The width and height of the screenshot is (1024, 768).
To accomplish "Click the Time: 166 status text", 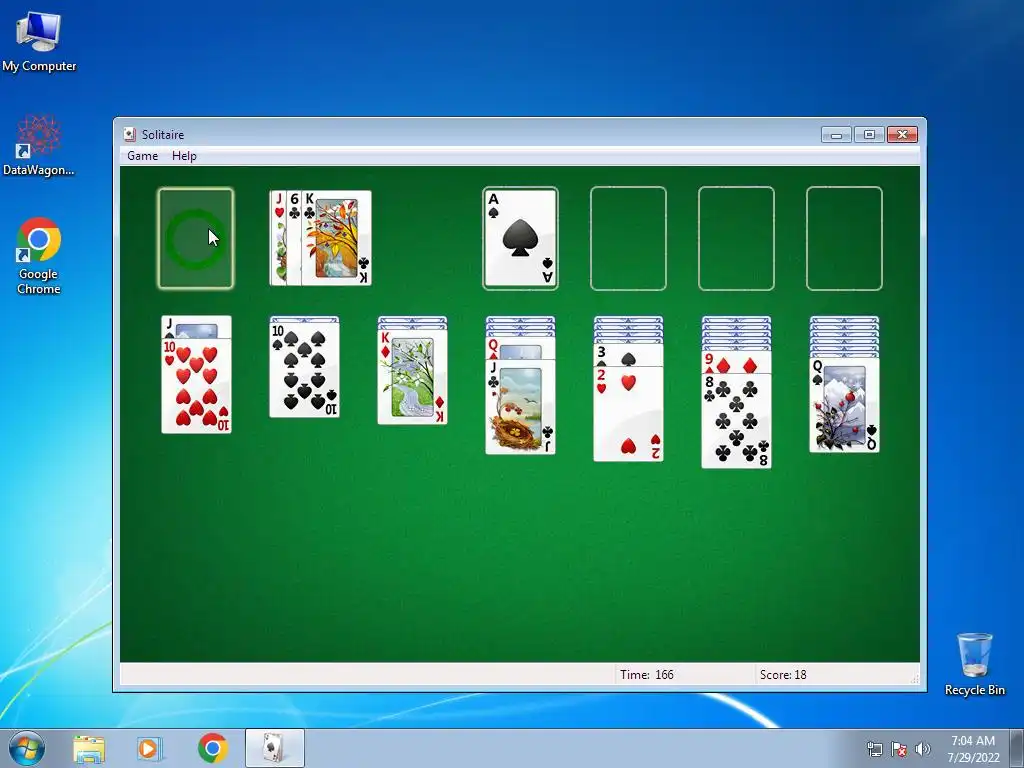I will click(x=647, y=675).
